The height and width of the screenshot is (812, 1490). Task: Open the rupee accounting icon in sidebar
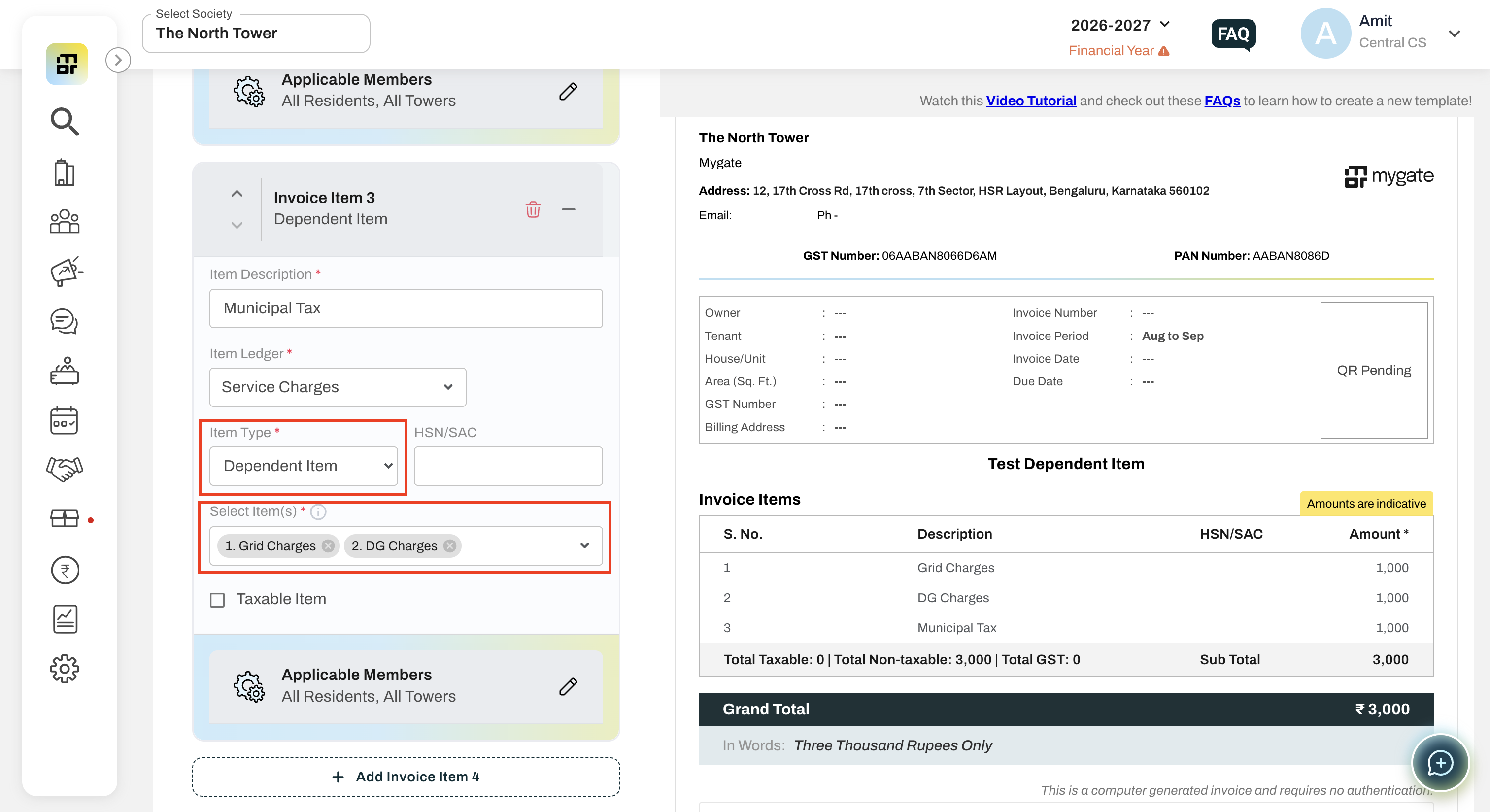pyautogui.click(x=65, y=570)
